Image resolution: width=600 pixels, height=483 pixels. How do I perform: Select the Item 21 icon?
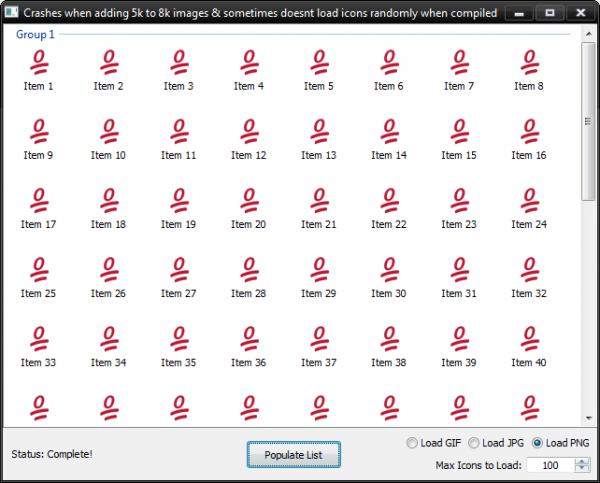point(320,201)
